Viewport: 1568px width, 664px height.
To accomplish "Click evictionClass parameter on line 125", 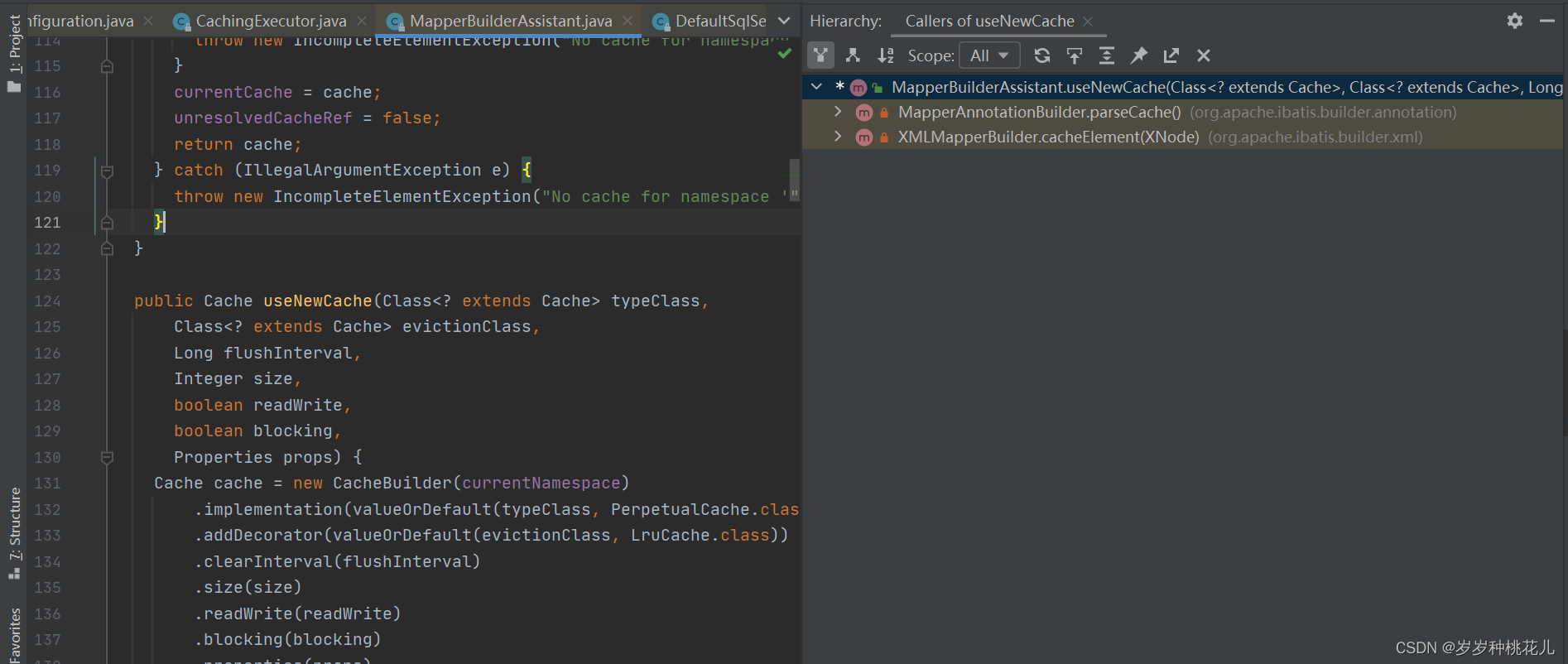I will pos(467,326).
